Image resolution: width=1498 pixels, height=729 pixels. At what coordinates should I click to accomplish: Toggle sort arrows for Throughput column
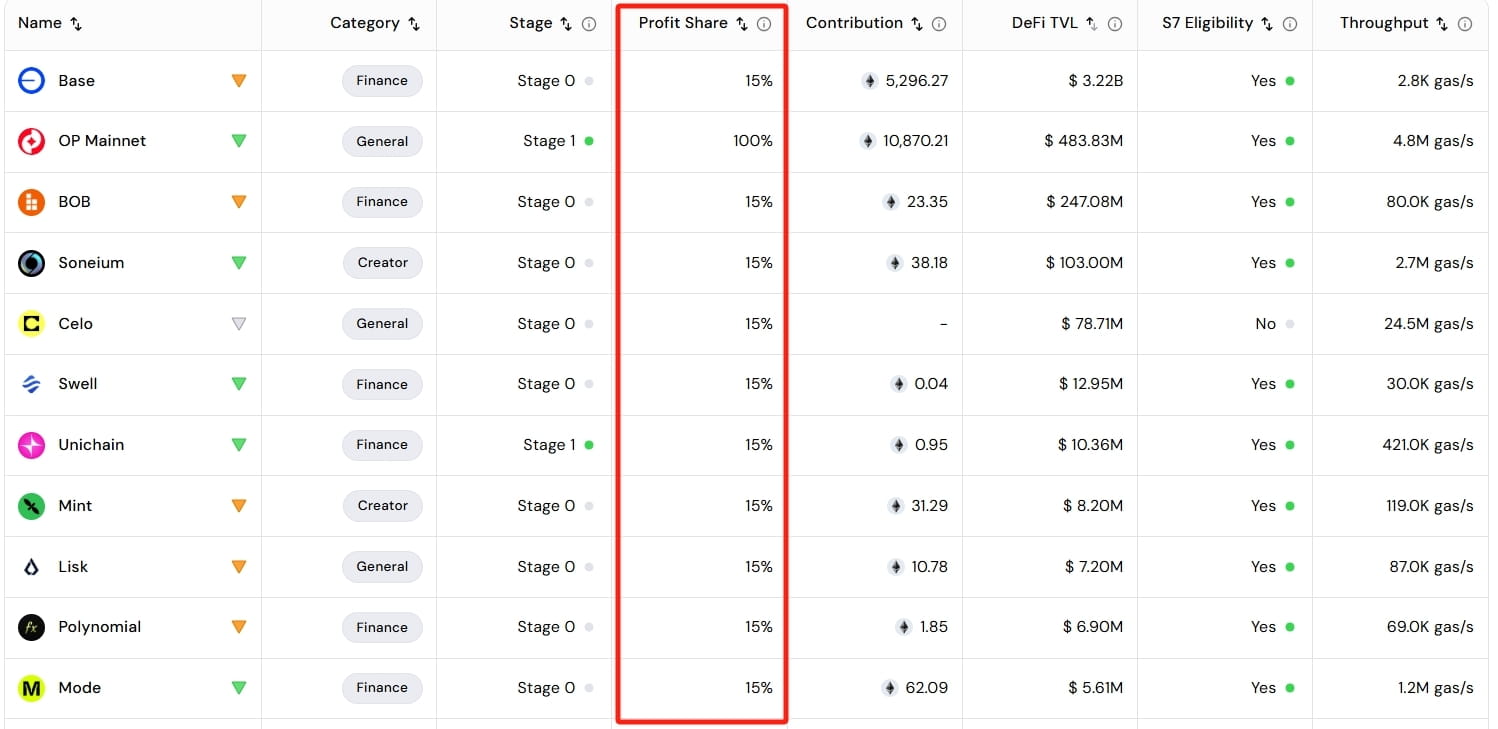pos(1441,24)
